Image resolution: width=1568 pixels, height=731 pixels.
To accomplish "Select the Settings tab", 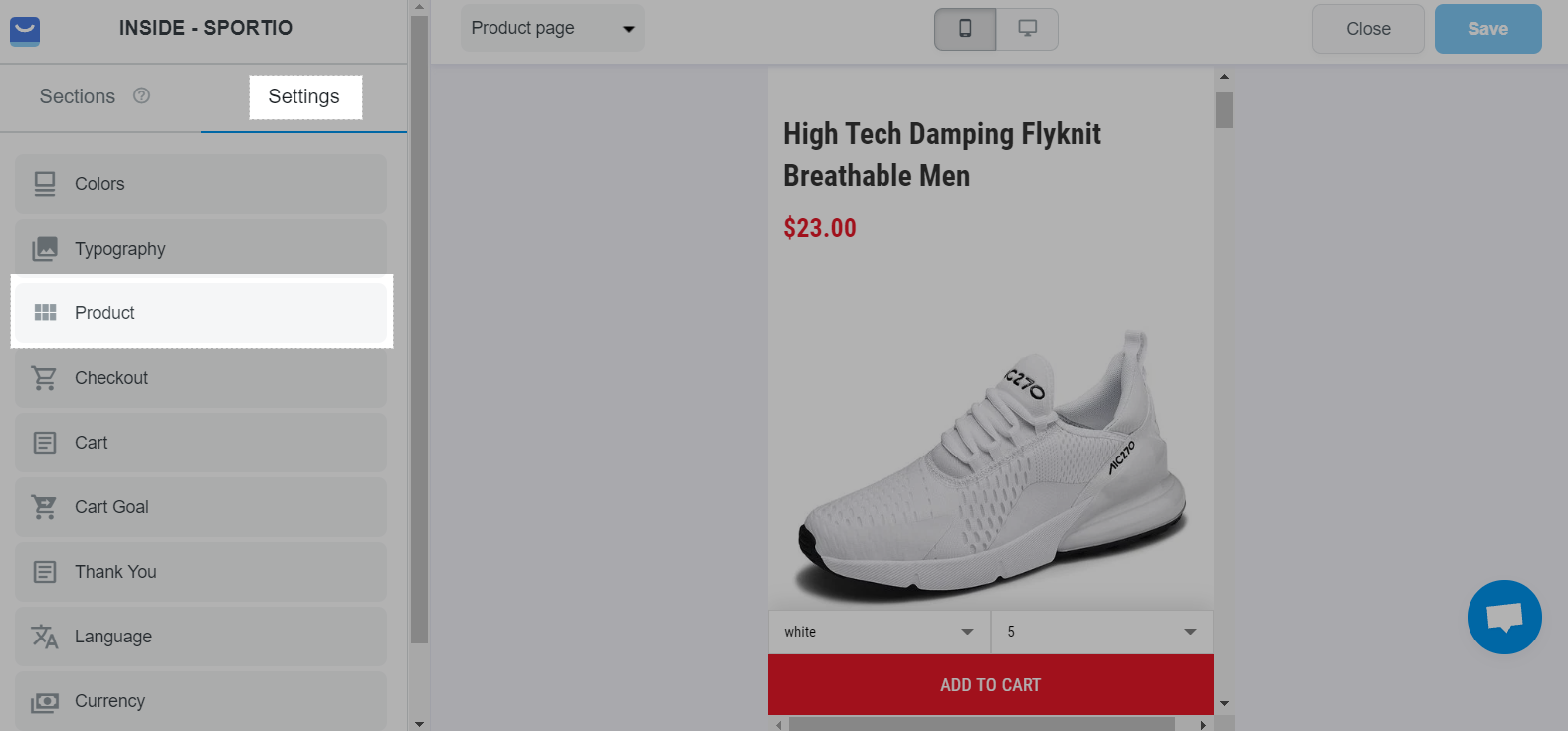I will click(x=304, y=96).
